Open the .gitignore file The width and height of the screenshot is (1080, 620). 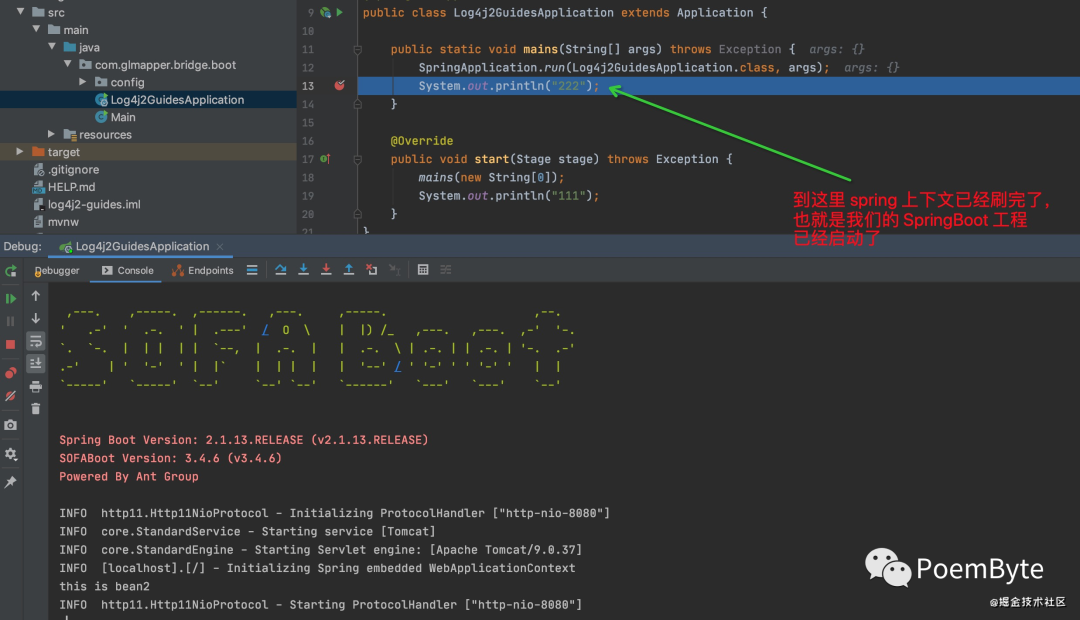(66, 169)
